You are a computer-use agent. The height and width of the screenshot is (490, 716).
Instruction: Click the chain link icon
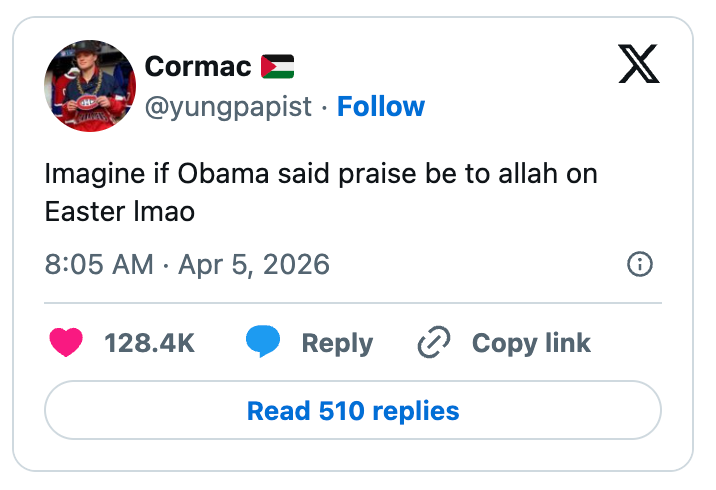(x=434, y=344)
